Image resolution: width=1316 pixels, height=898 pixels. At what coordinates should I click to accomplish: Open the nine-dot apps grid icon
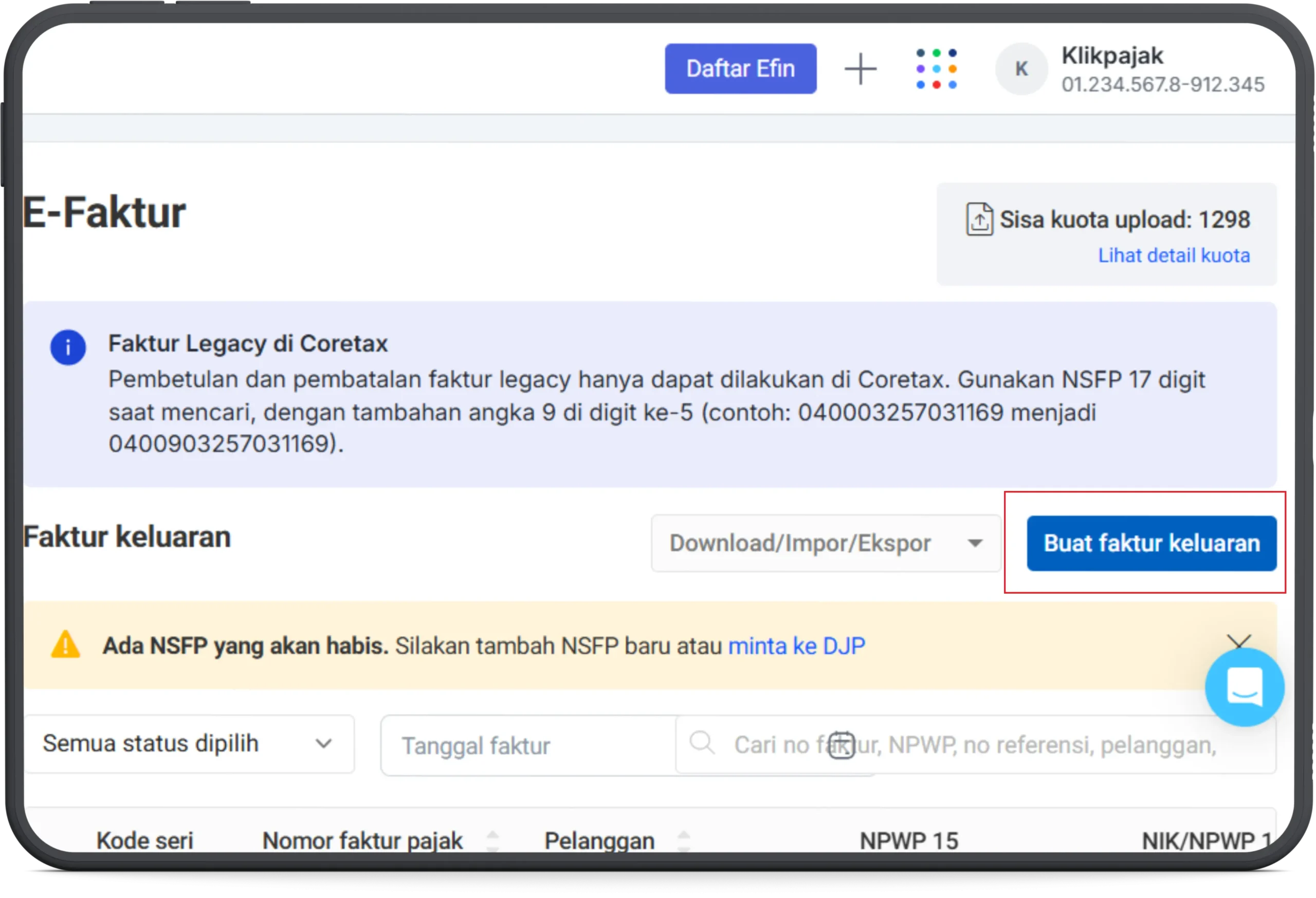(936, 68)
